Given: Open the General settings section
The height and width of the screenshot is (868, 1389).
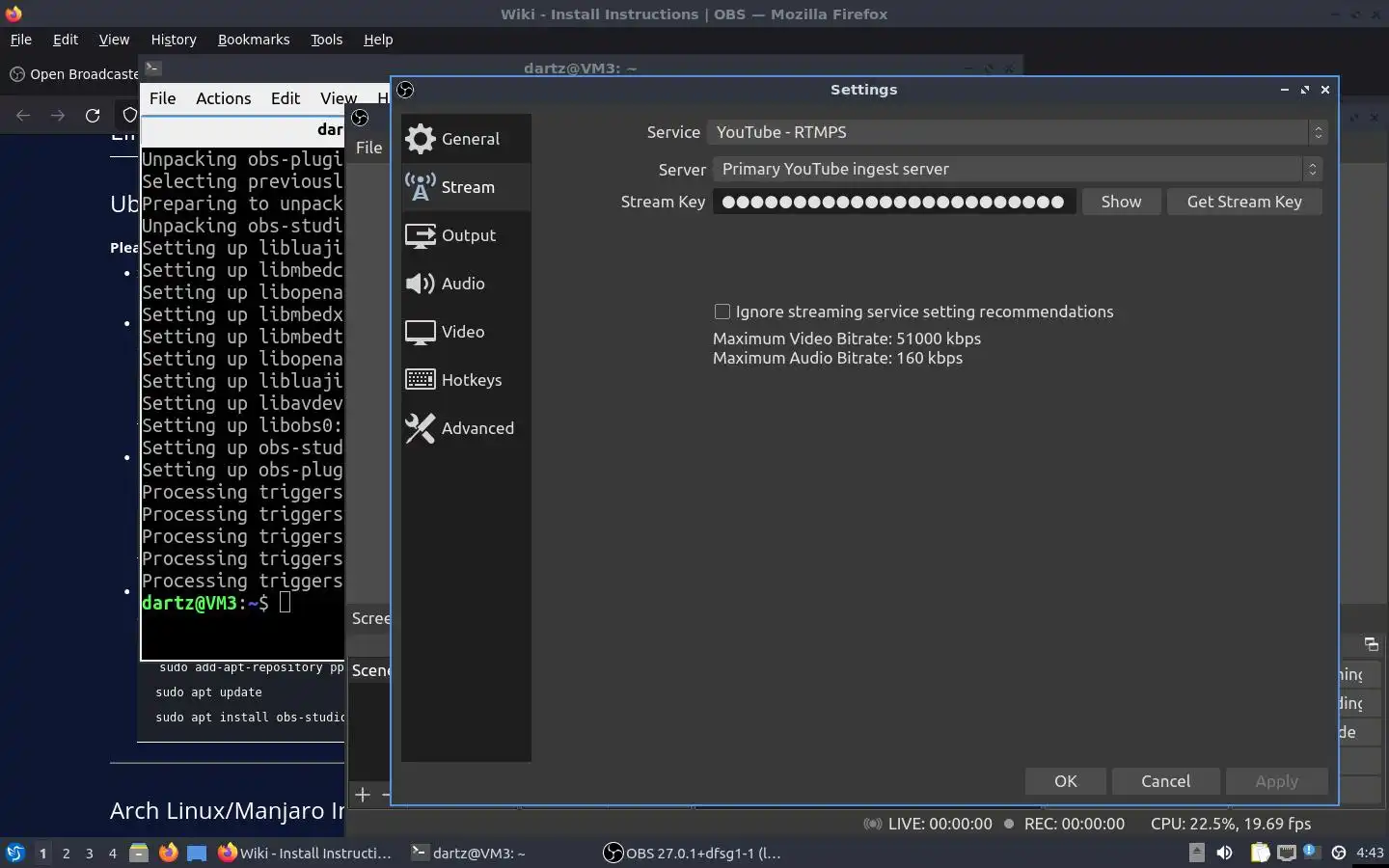Looking at the screenshot, I should pyautogui.click(x=466, y=139).
